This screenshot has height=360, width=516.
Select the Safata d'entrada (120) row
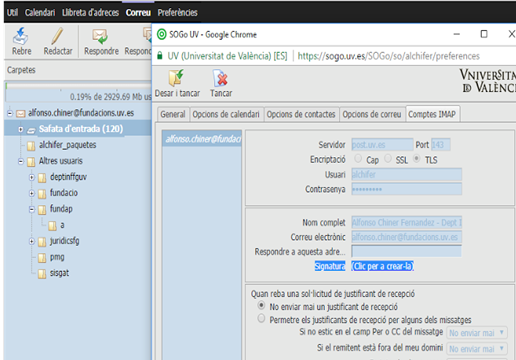coord(78,129)
